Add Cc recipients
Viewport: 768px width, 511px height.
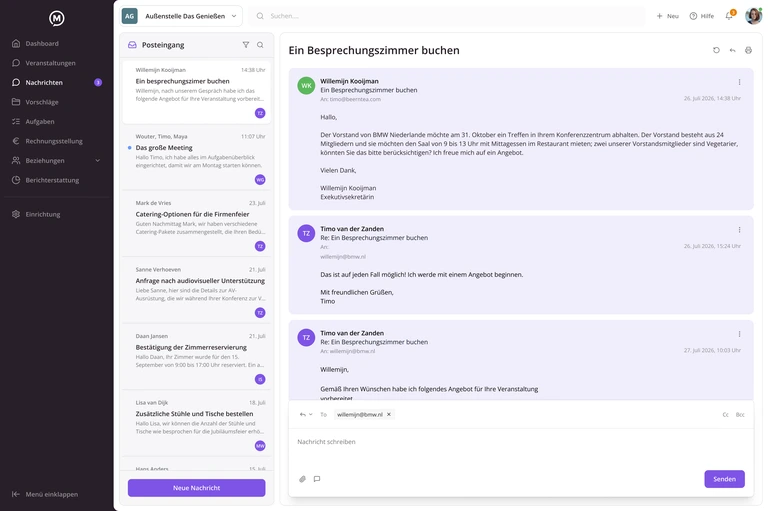pyautogui.click(x=725, y=414)
